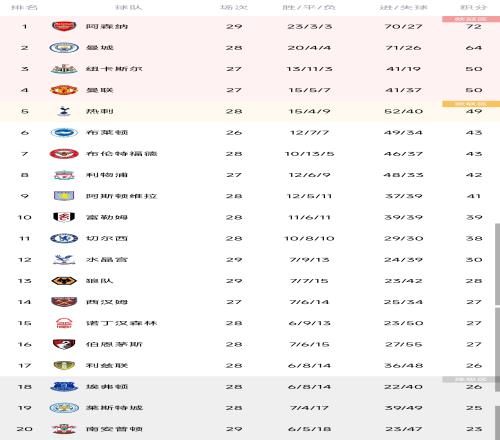Open team name 切尔西 in row 11
This screenshot has width=500, height=440.
click(107, 238)
